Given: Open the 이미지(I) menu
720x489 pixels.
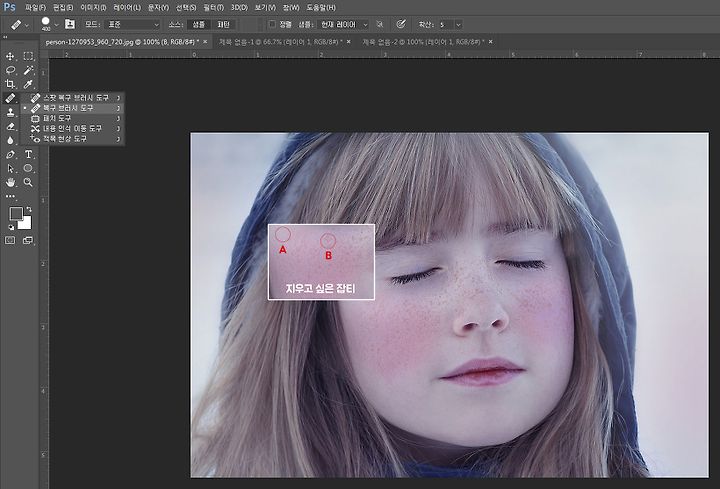Looking at the screenshot, I should pos(93,8).
